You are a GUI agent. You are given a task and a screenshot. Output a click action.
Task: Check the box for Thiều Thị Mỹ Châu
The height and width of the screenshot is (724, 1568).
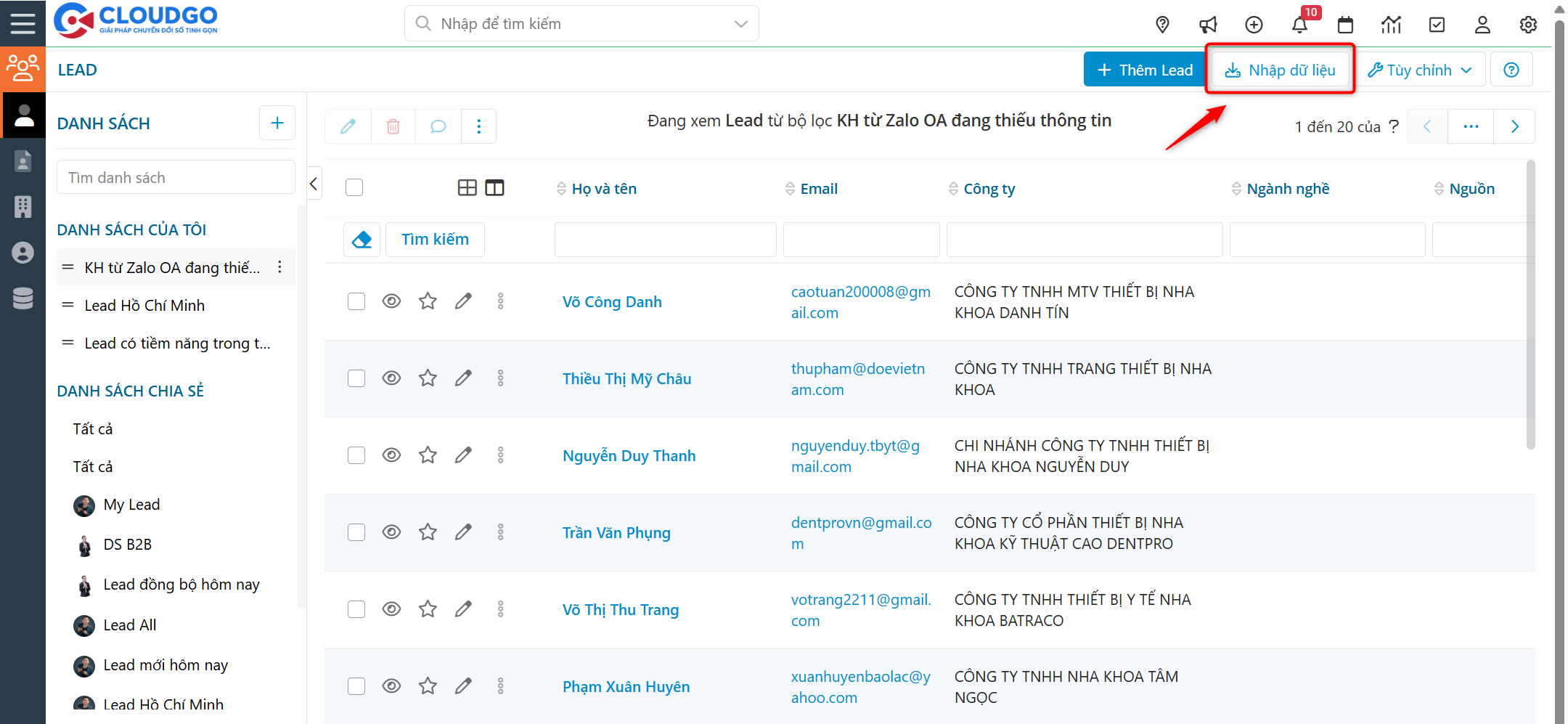tap(356, 378)
